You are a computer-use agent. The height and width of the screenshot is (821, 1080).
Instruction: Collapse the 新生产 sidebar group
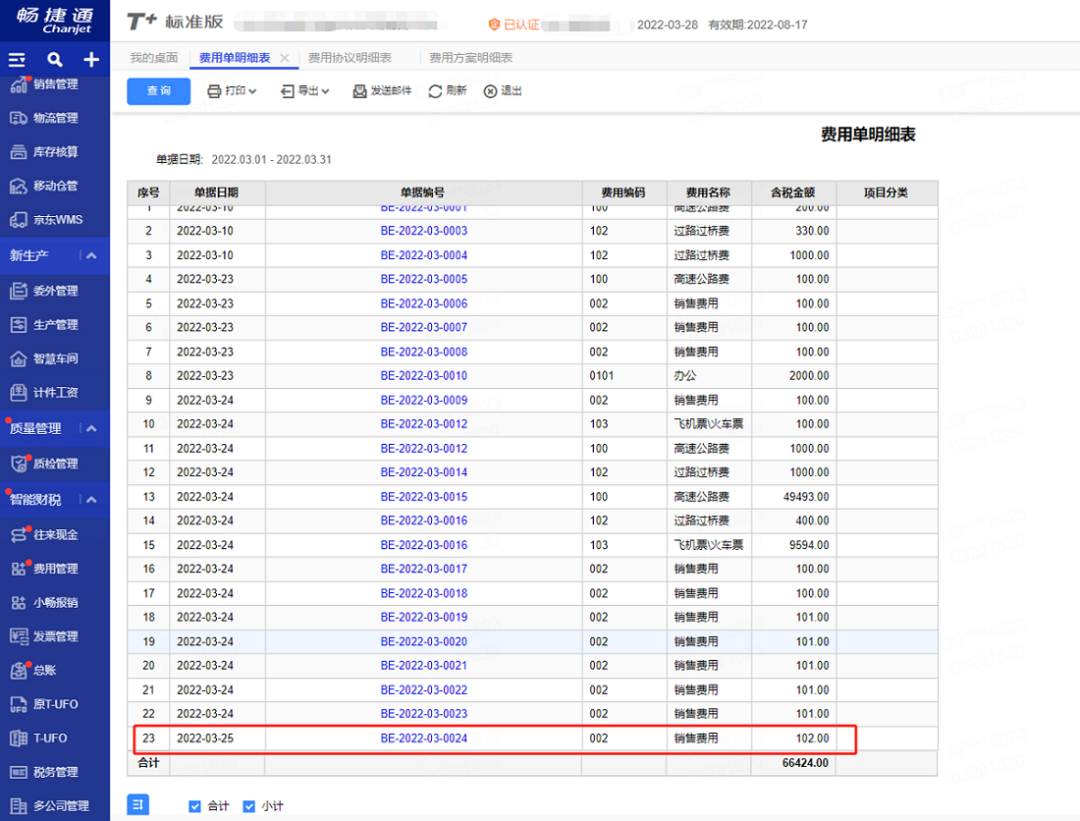click(91, 256)
